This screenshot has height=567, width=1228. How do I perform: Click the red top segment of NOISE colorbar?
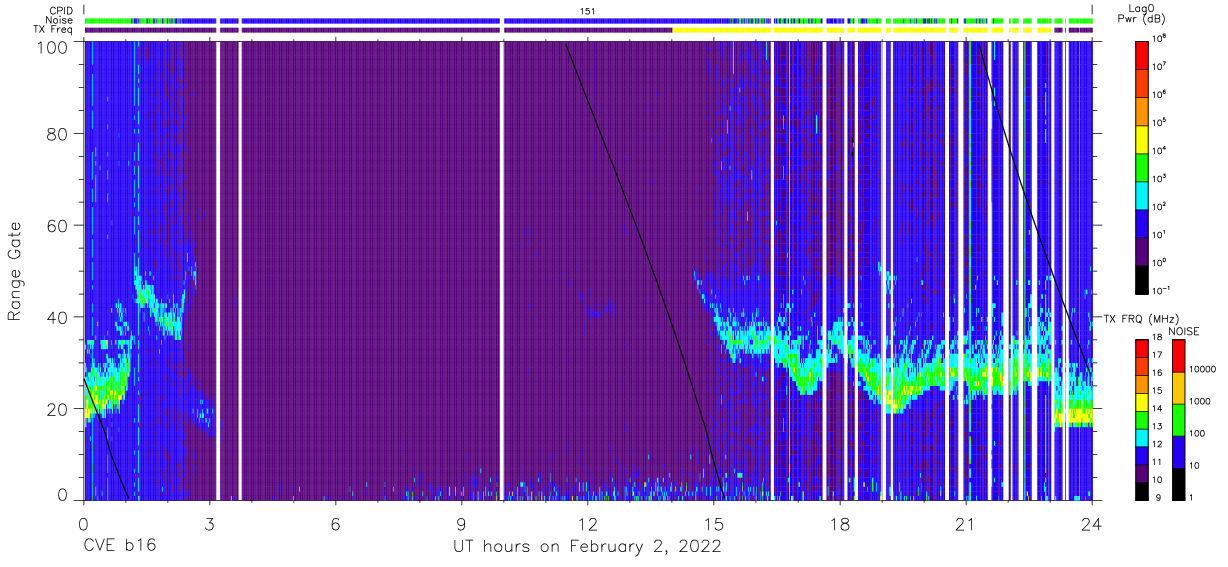pos(1179,355)
